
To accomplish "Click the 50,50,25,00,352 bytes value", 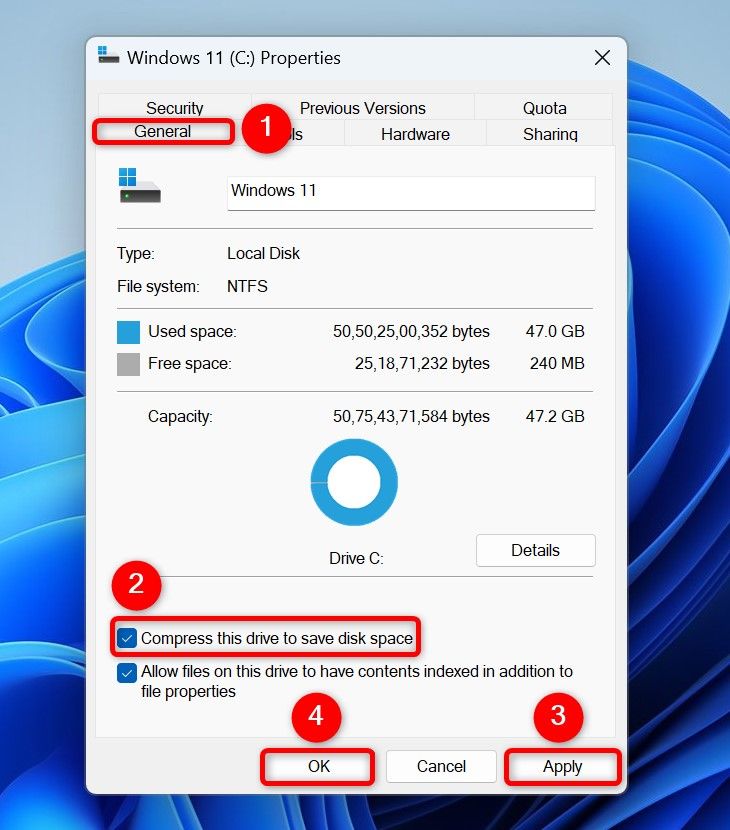I will [x=411, y=331].
